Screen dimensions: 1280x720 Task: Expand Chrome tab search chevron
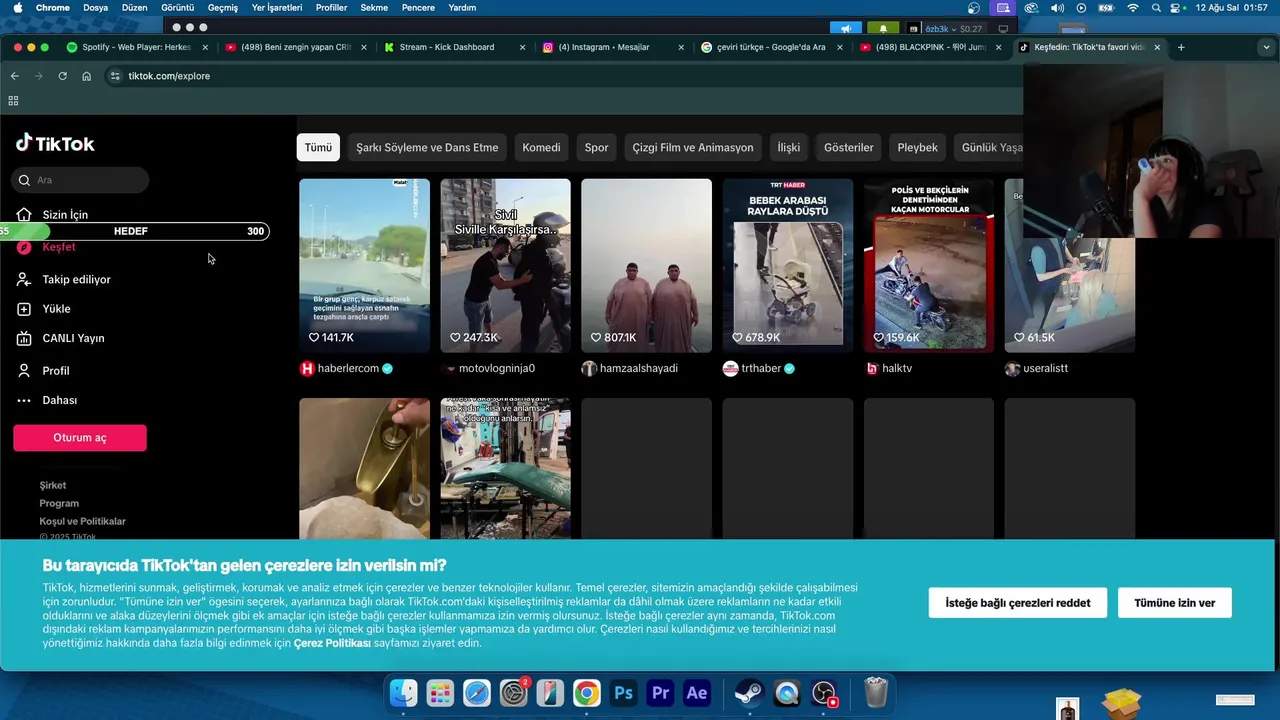1267,47
